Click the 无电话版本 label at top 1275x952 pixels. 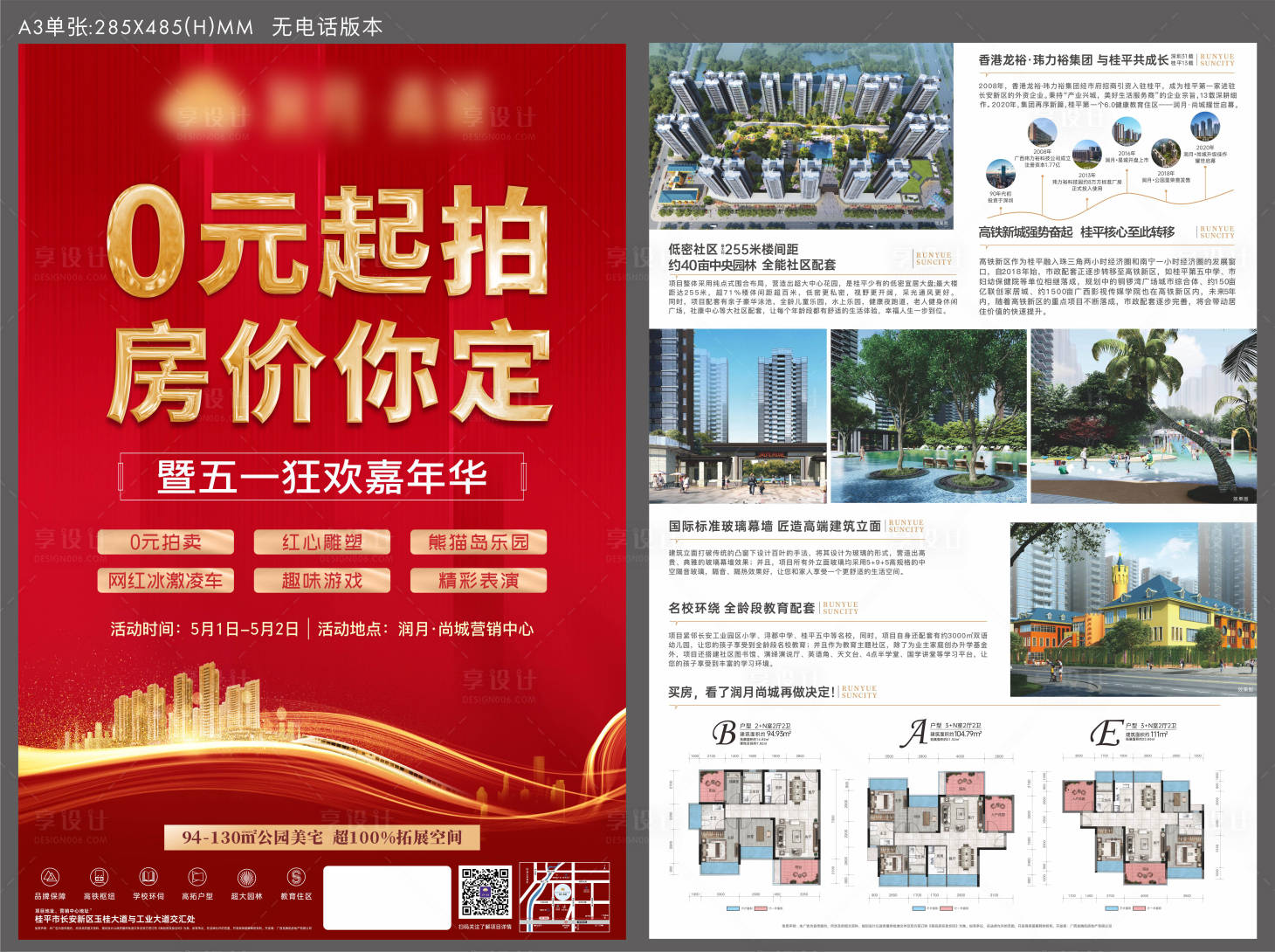click(327, 27)
